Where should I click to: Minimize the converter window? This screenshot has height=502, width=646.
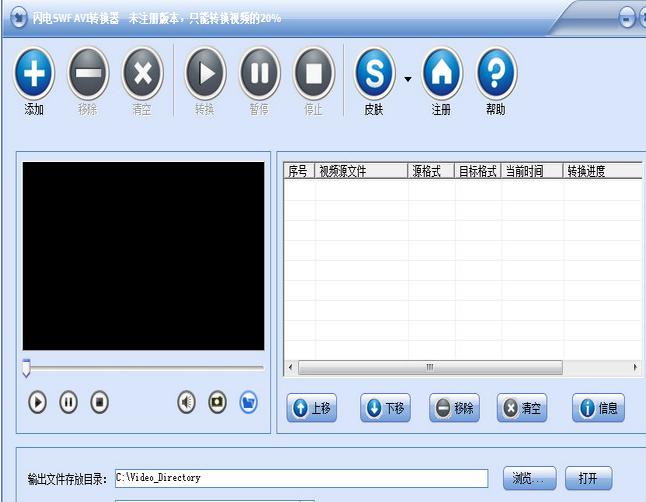point(627,19)
